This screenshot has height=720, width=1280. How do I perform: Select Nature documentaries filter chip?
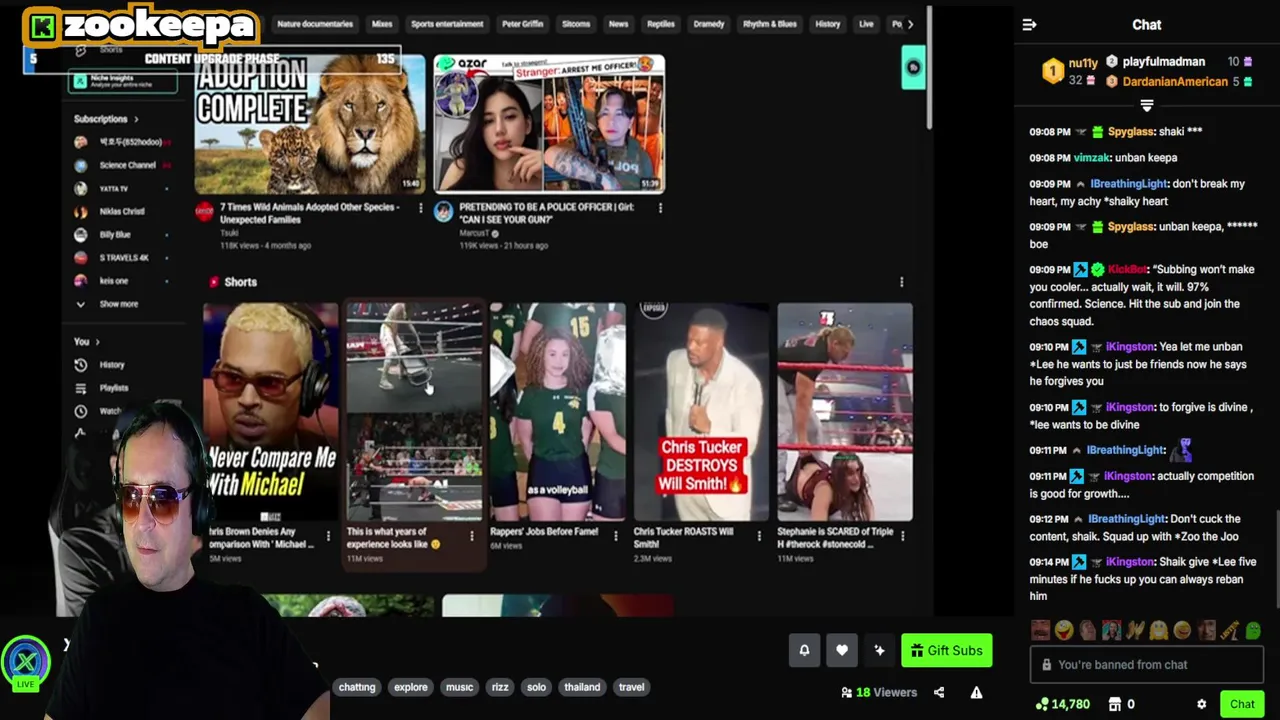(315, 24)
